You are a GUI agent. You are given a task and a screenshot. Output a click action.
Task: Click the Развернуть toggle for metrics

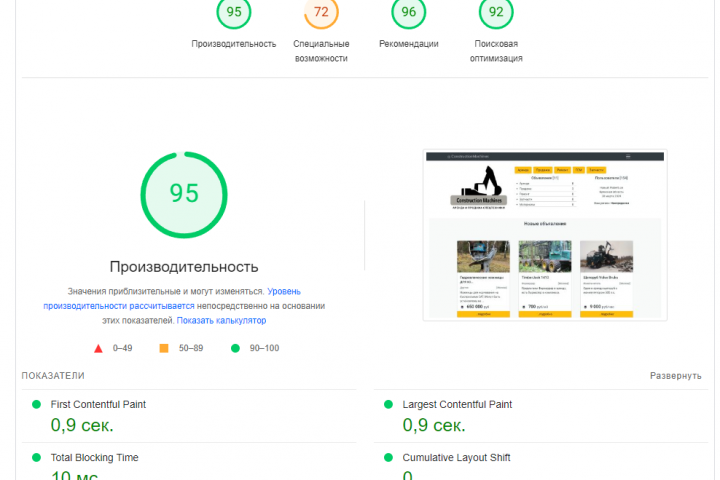pyautogui.click(x=675, y=376)
